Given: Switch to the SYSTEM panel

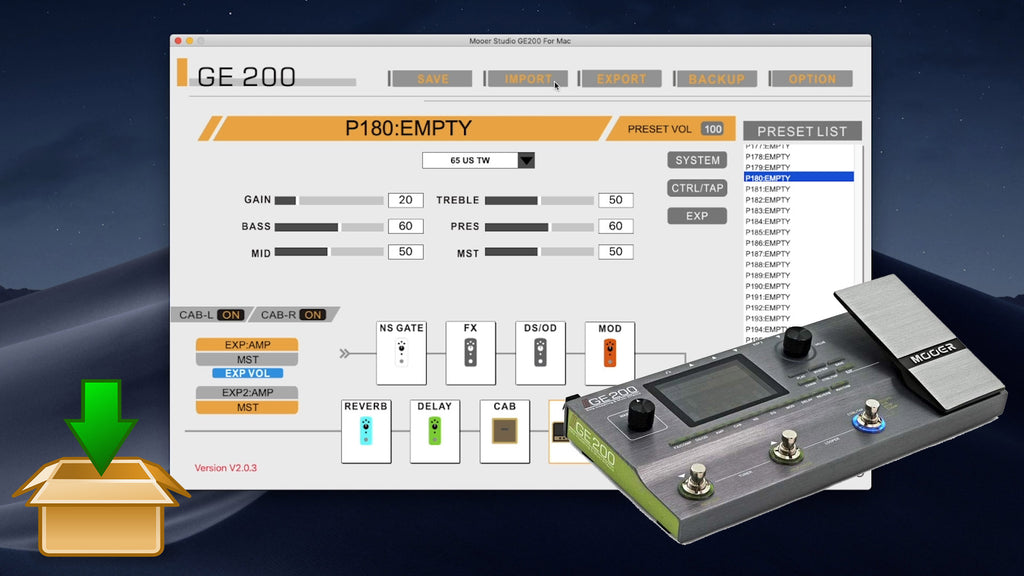Looking at the screenshot, I should [x=697, y=160].
